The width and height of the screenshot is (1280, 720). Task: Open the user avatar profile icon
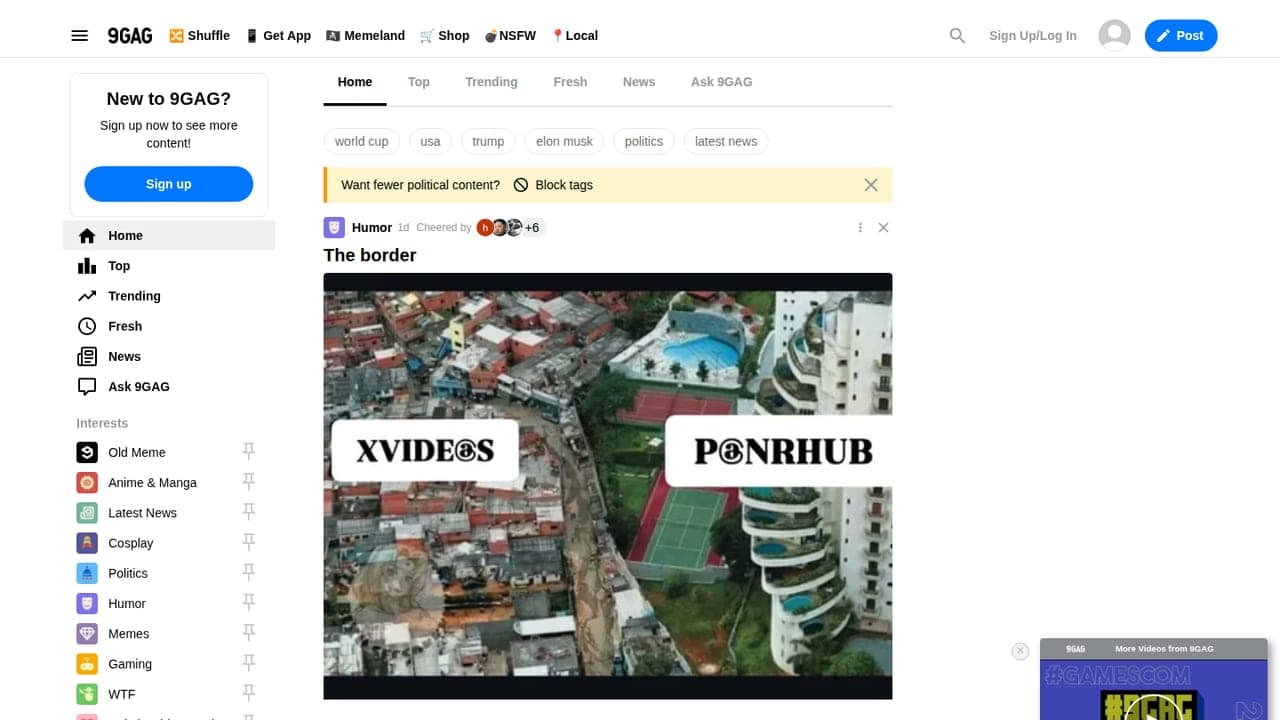pos(1114,35)
